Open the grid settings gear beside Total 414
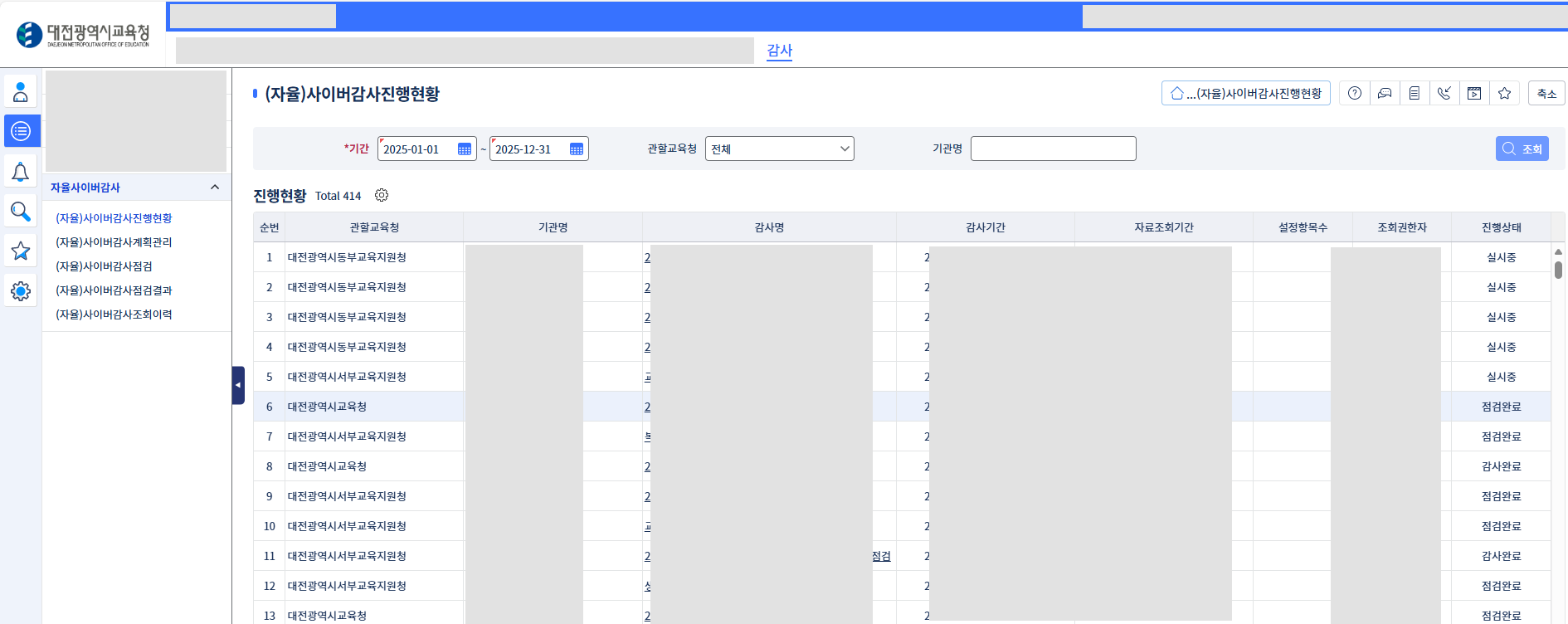1568x624 pixels. (382, 196)
